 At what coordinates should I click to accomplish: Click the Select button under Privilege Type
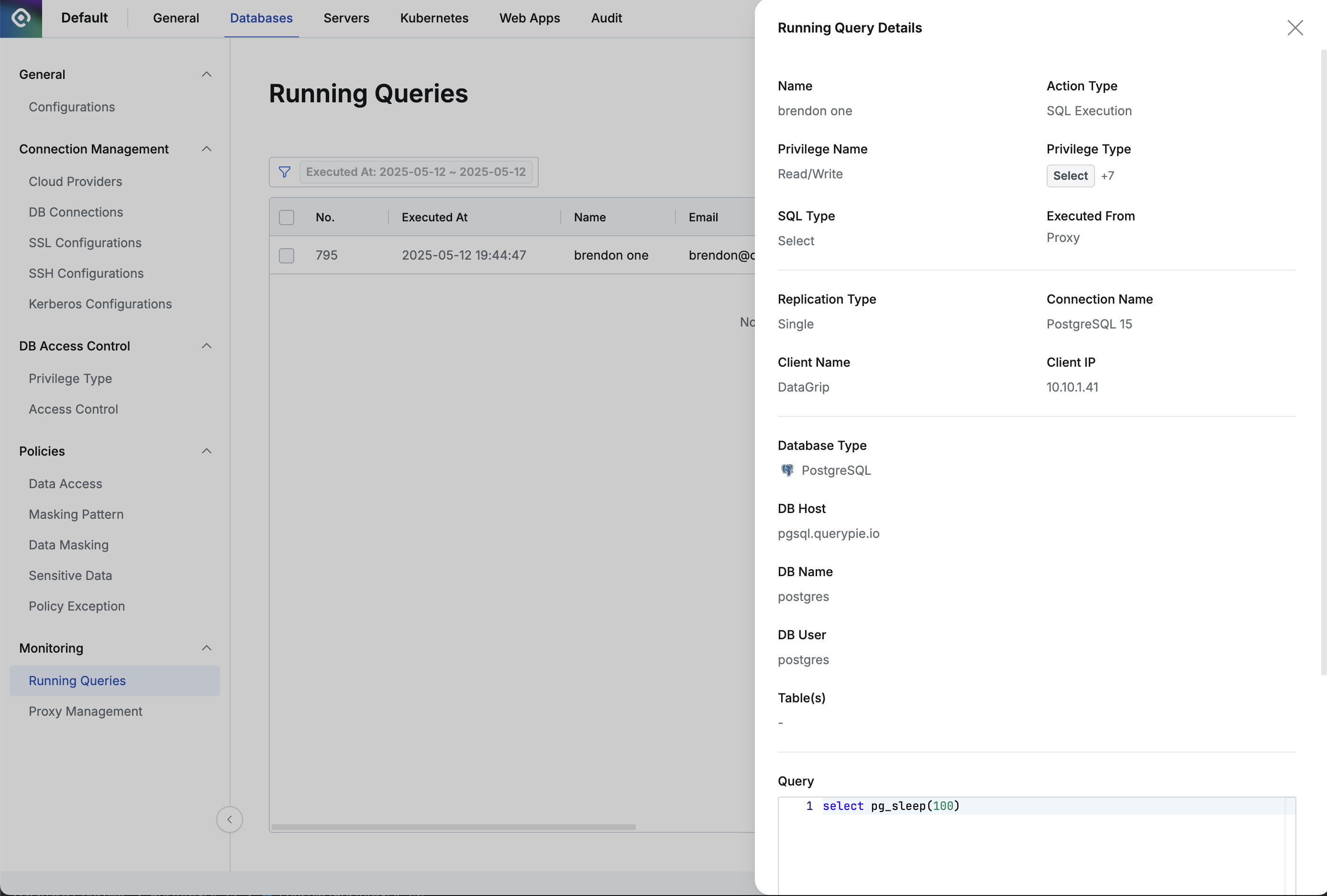coord(1070,176)
